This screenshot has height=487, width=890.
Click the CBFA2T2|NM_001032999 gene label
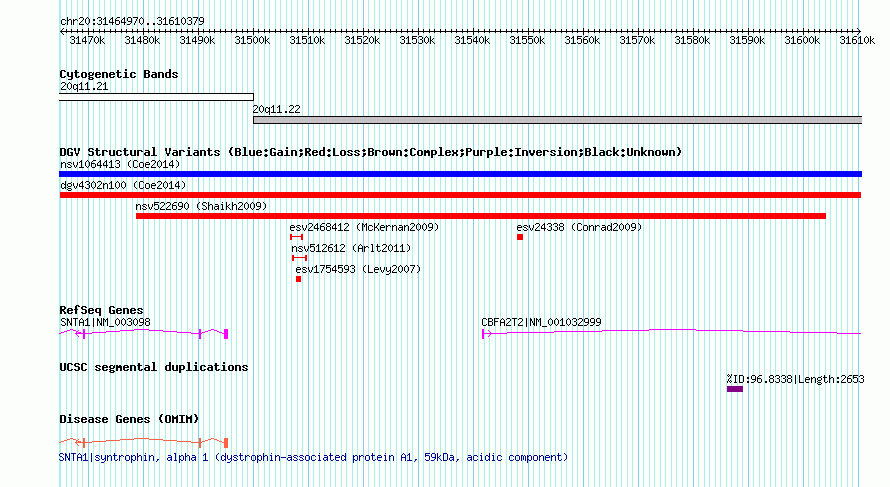pyautogui.click(x=541, y=322)
